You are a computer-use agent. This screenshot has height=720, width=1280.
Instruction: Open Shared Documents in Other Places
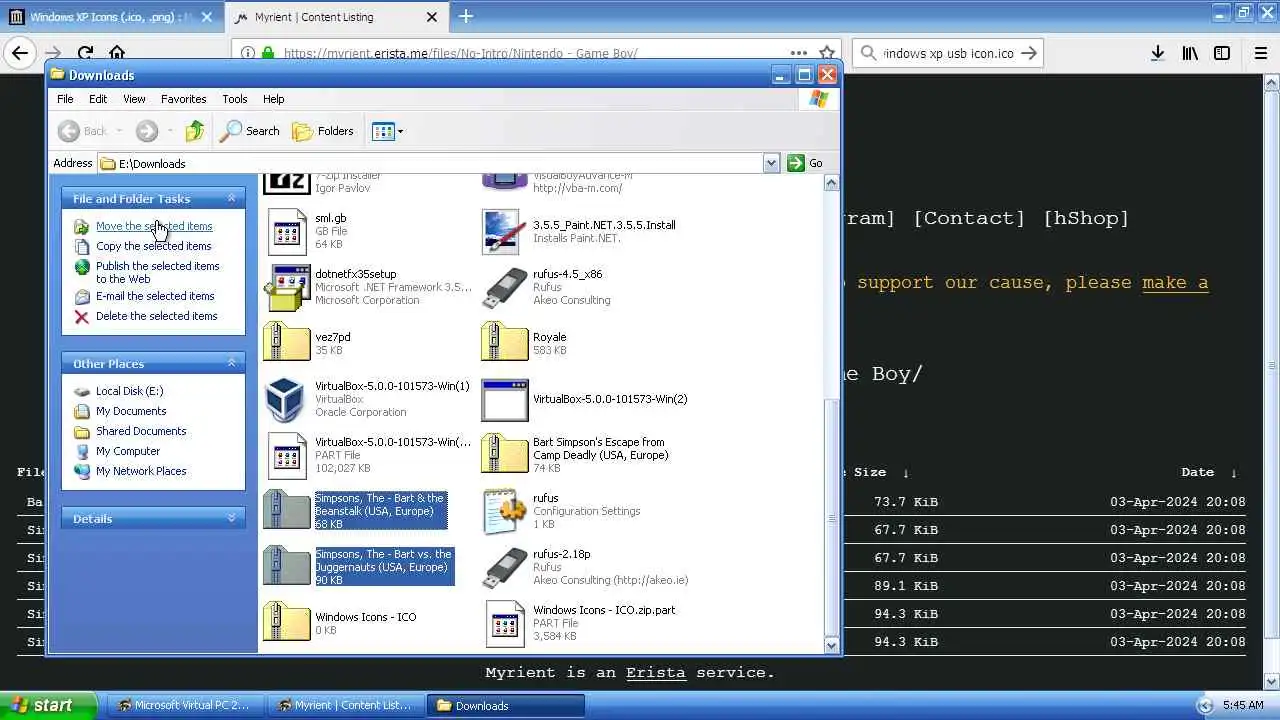[141, 431]
